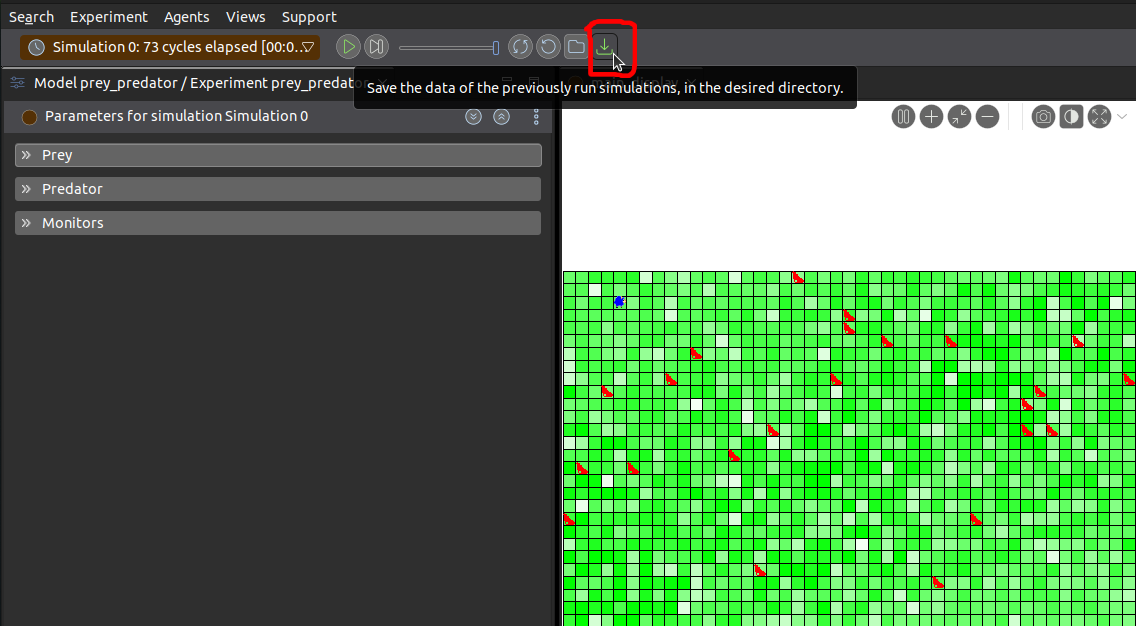The height and width of the screenshot is (626, 1136).
Task: Zoom in the display with the plus icon
Action: (x=931, y=117)
